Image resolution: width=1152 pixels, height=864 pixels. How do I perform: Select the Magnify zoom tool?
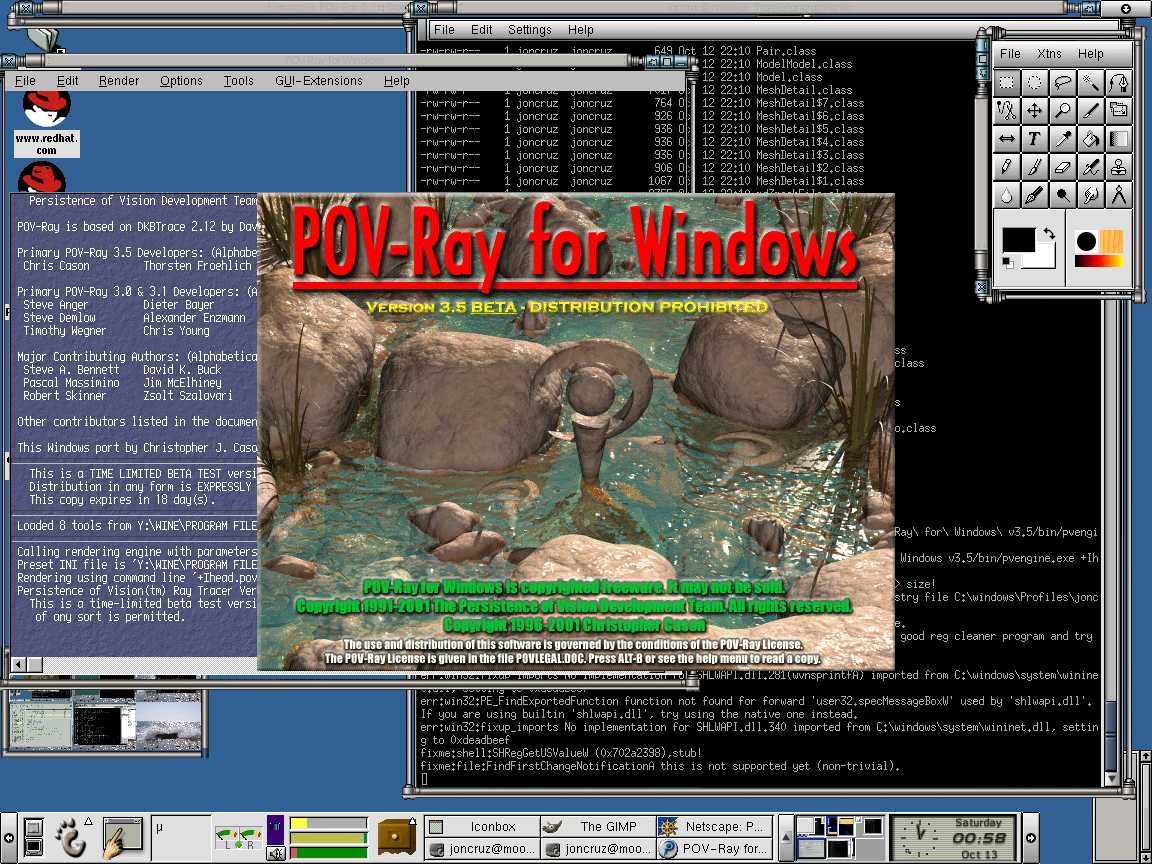pyautogui.click(x=1063, y=111)
